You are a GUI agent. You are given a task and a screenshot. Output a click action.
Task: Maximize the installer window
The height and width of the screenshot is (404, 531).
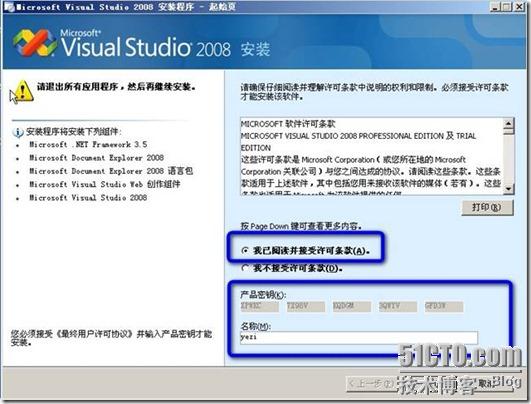(507, 6)
